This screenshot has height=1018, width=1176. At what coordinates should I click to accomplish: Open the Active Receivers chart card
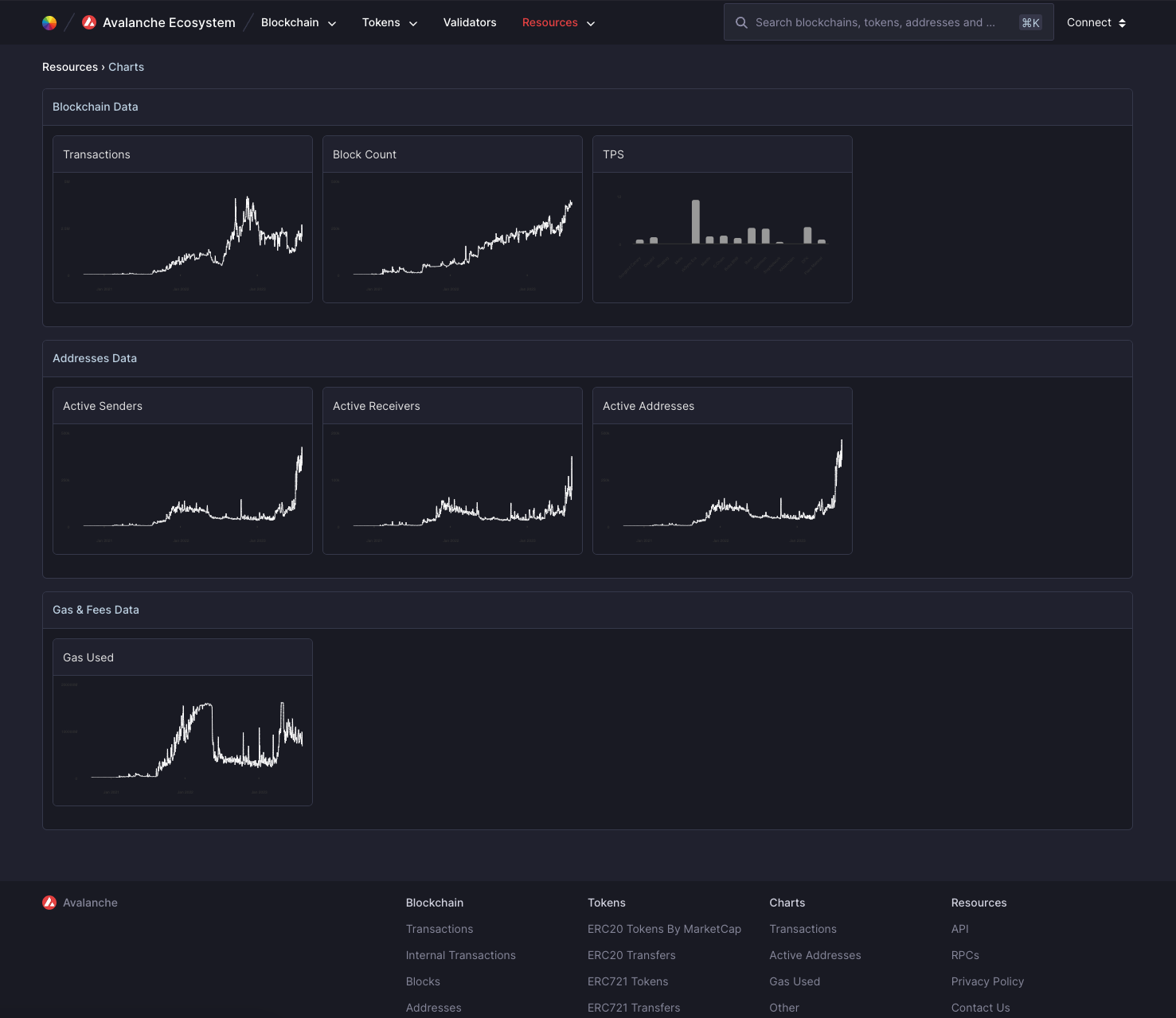tap(452, 470)
